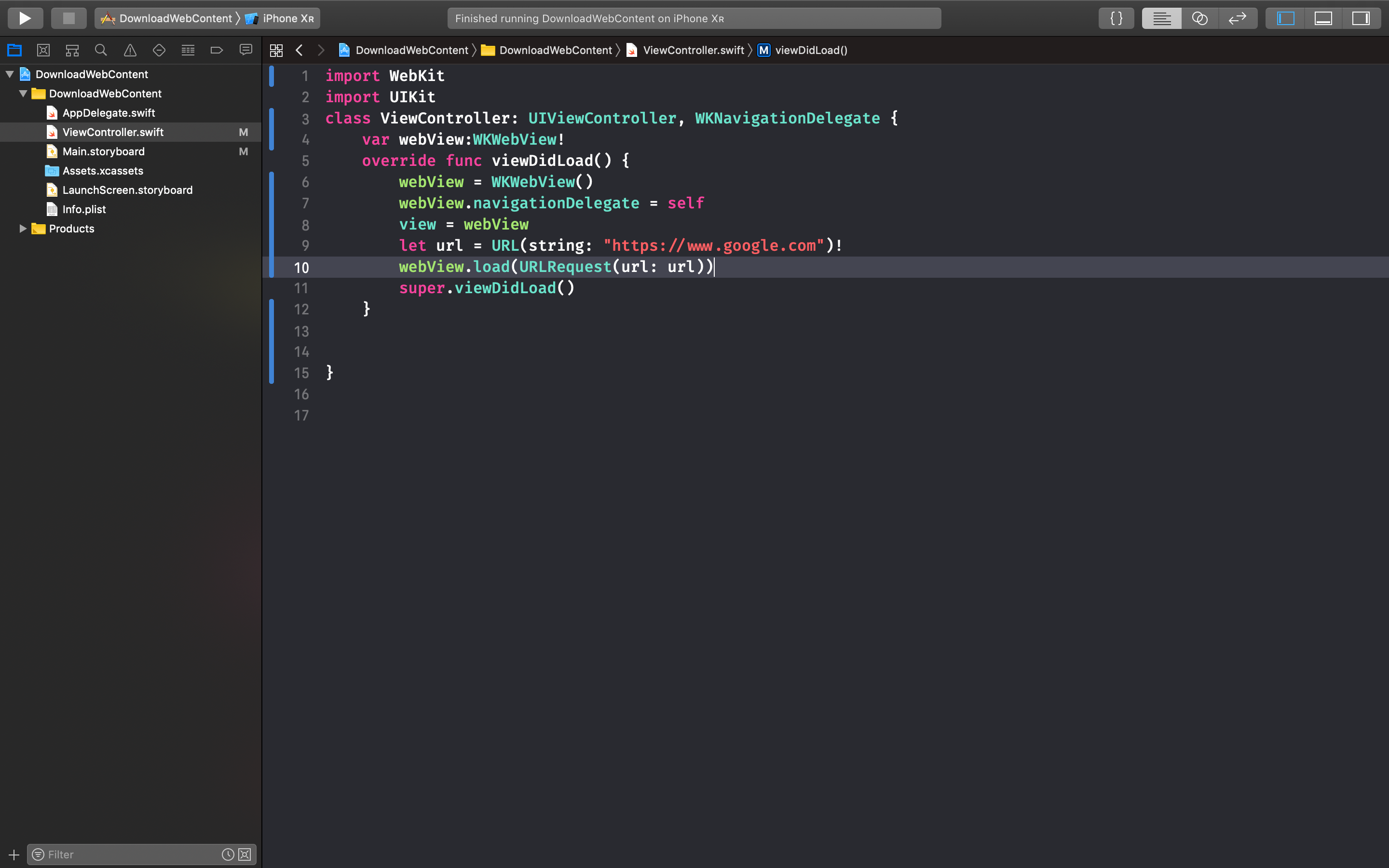This screenshot has width=1389, height=868.
Task: Expand the Products folder
Action: pyautogui.click(x=23, y=229)
